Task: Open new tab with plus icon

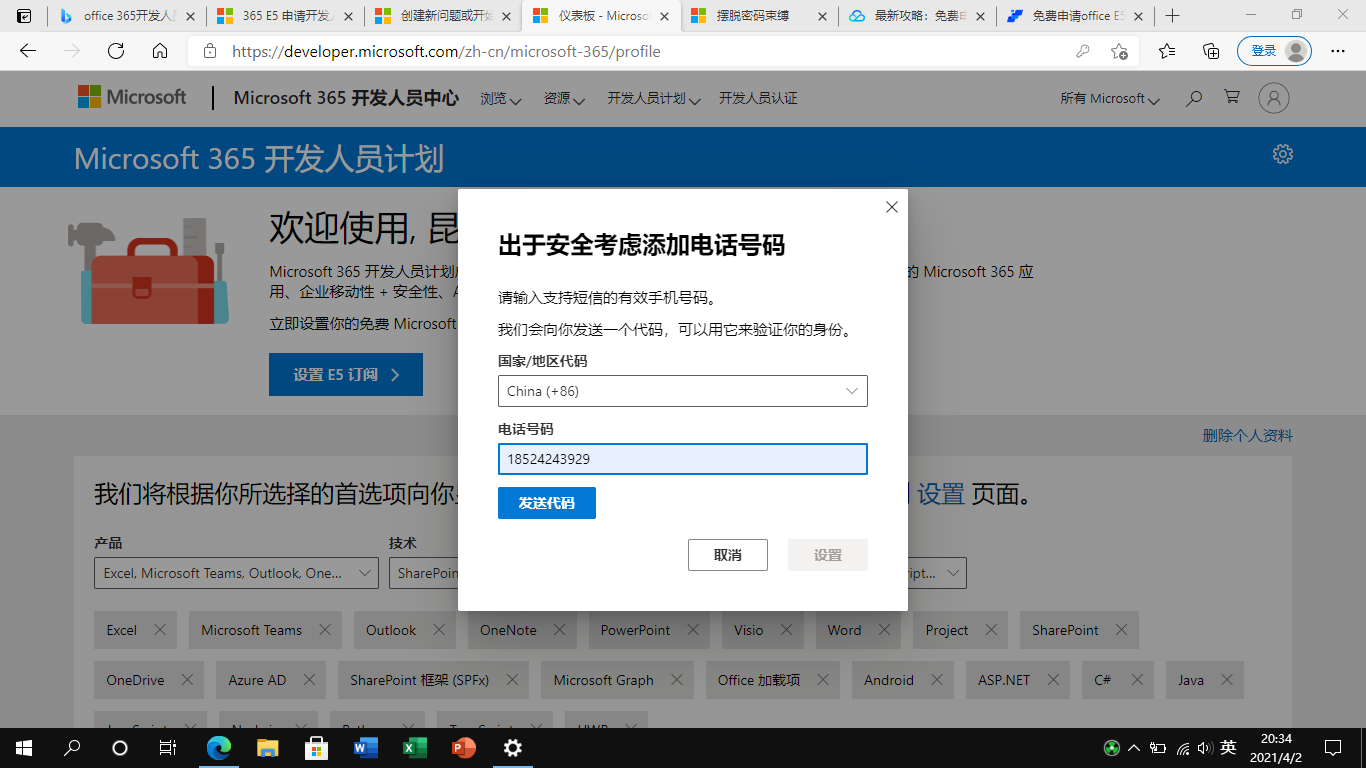Action: point(1173,16)
